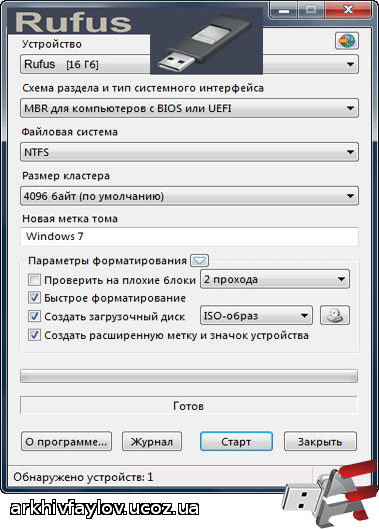Open the NTFS file system dropdown

pos(189,152)
